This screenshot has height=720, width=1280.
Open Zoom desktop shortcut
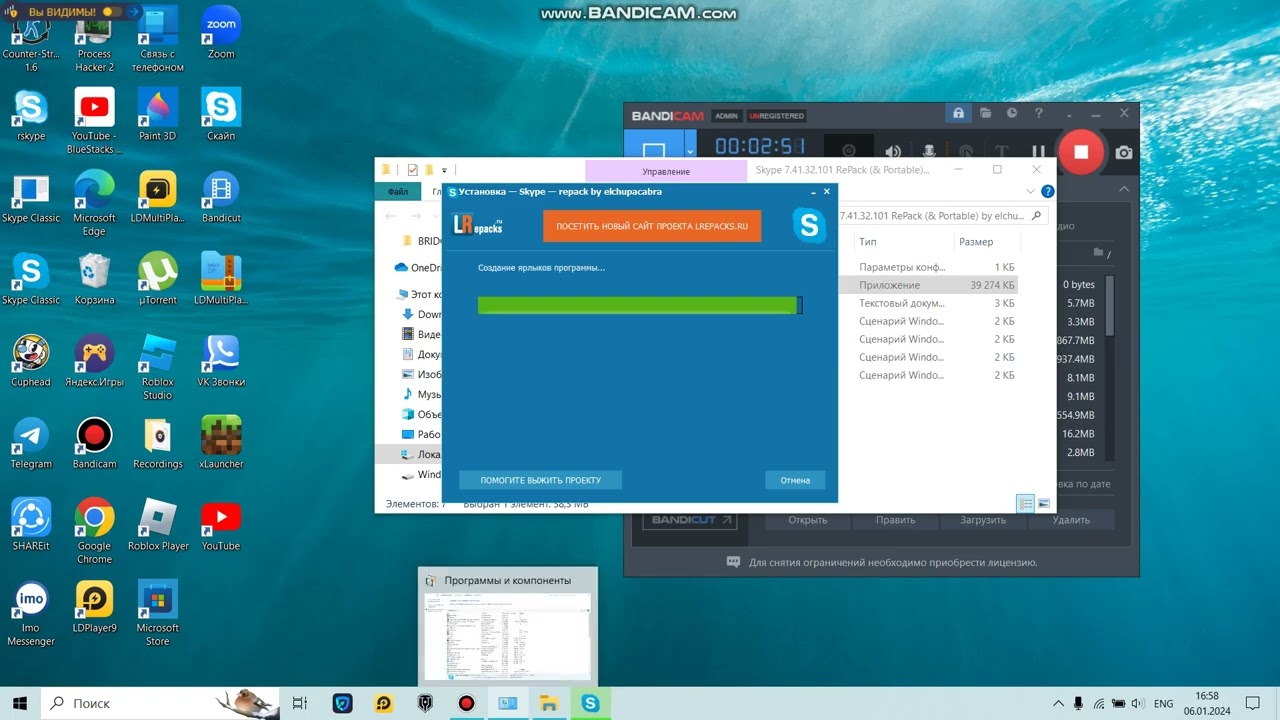tap(221, 32)
